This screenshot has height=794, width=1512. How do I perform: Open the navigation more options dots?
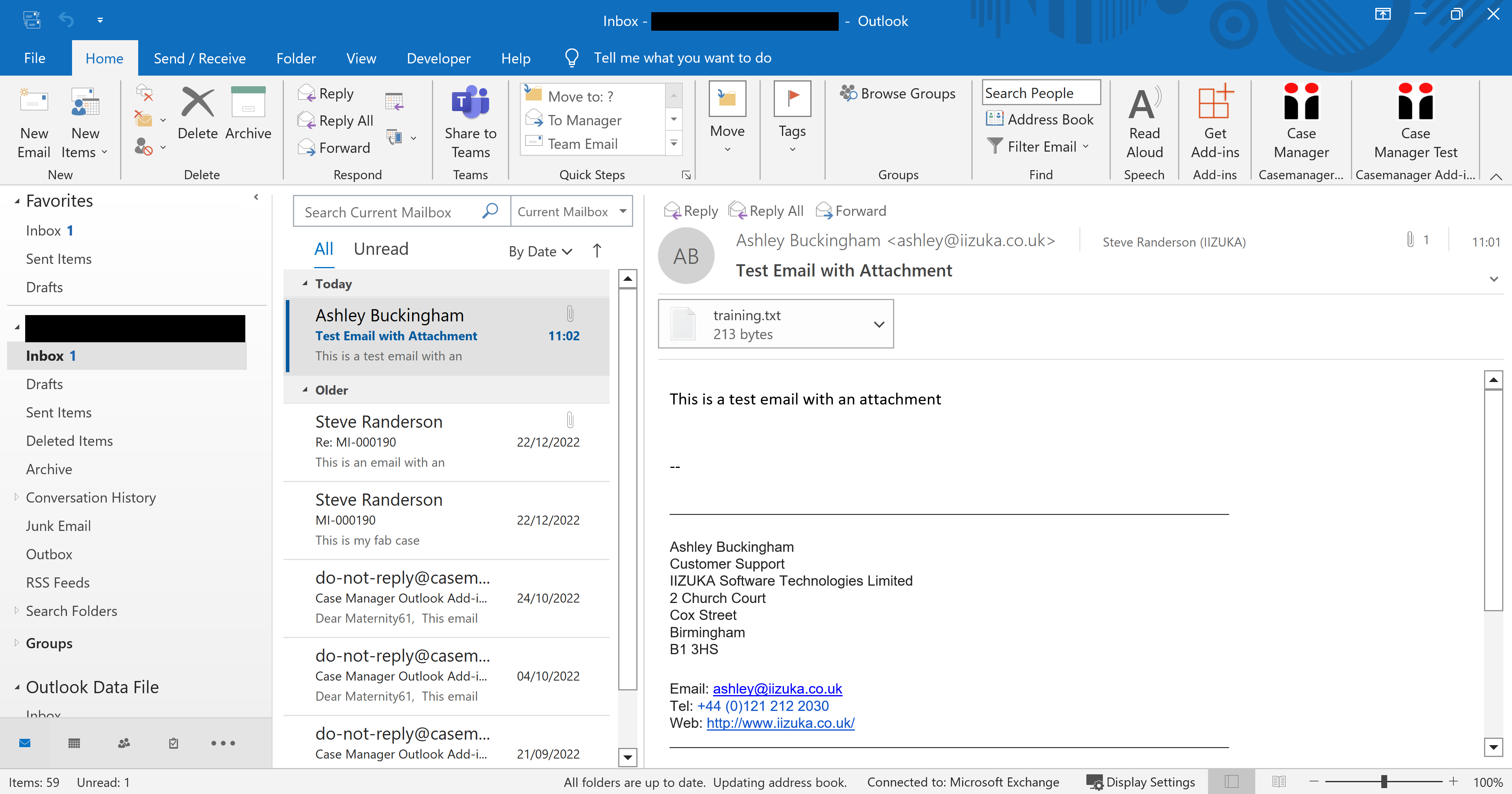[223, 743]
